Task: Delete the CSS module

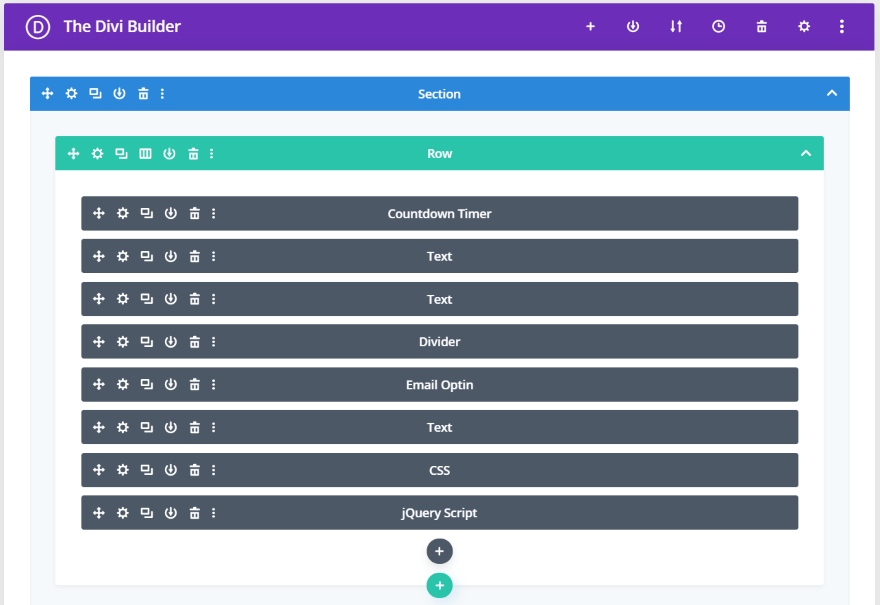Action: [x=195, y=470]
